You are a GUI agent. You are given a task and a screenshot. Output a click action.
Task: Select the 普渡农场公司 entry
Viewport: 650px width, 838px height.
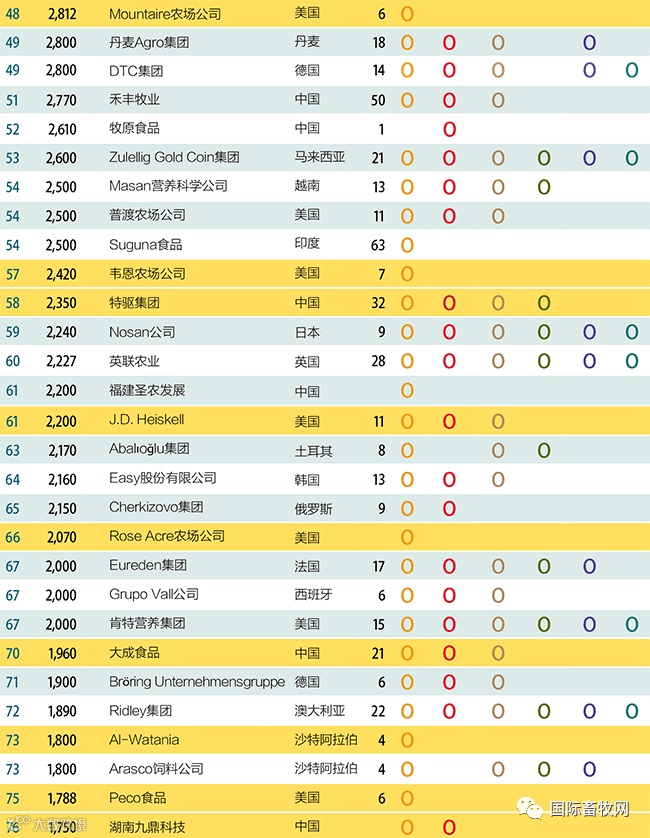pos(147,215)
